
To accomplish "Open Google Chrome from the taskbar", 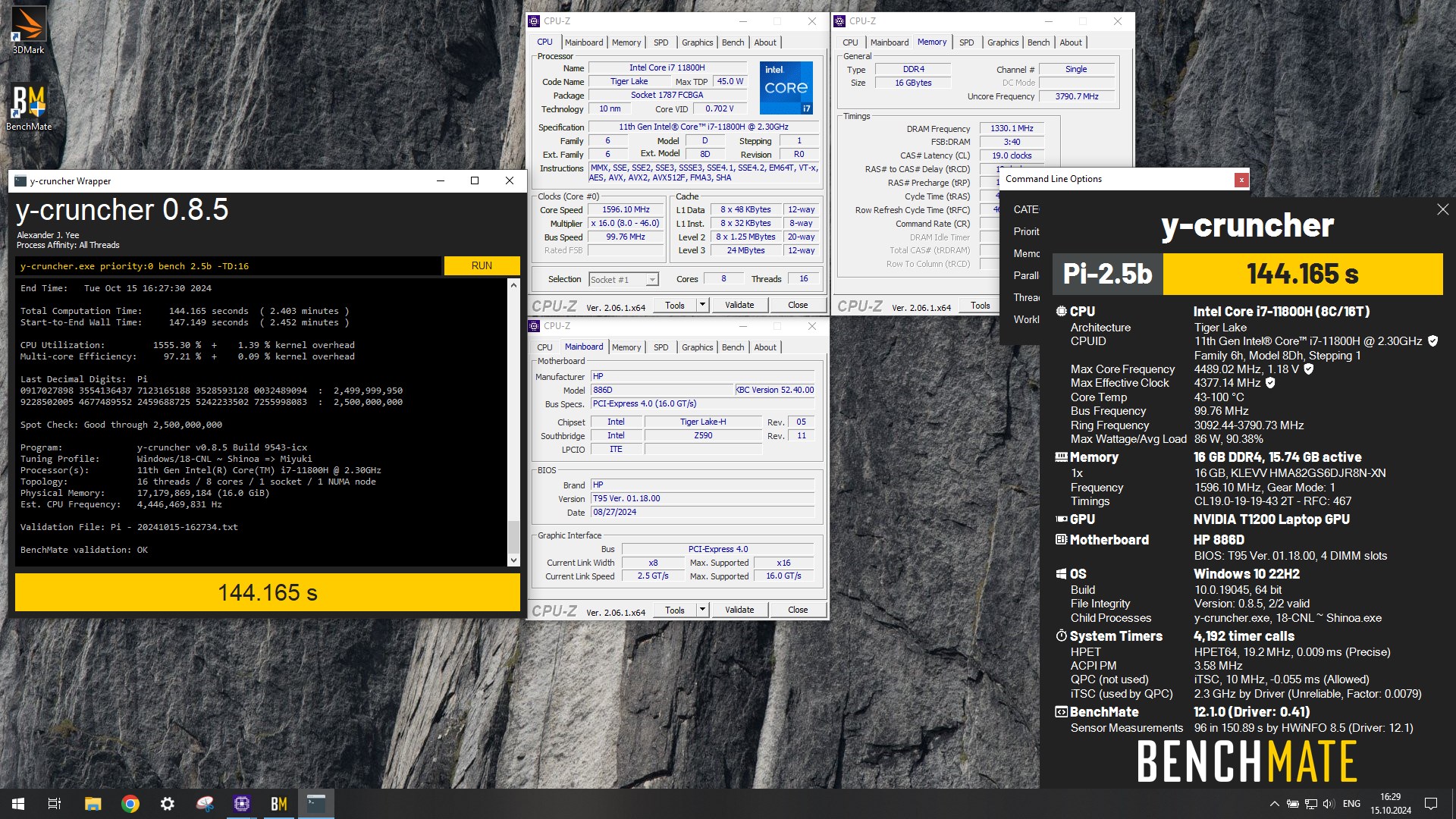I will tap(130, 804).
